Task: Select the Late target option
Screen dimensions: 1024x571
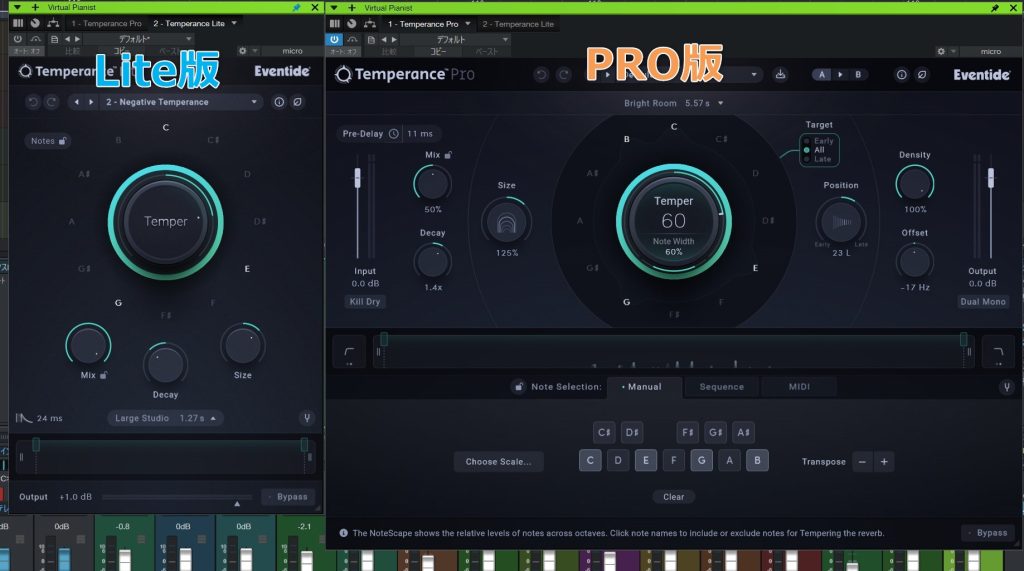Action: [x=822, y=159]
